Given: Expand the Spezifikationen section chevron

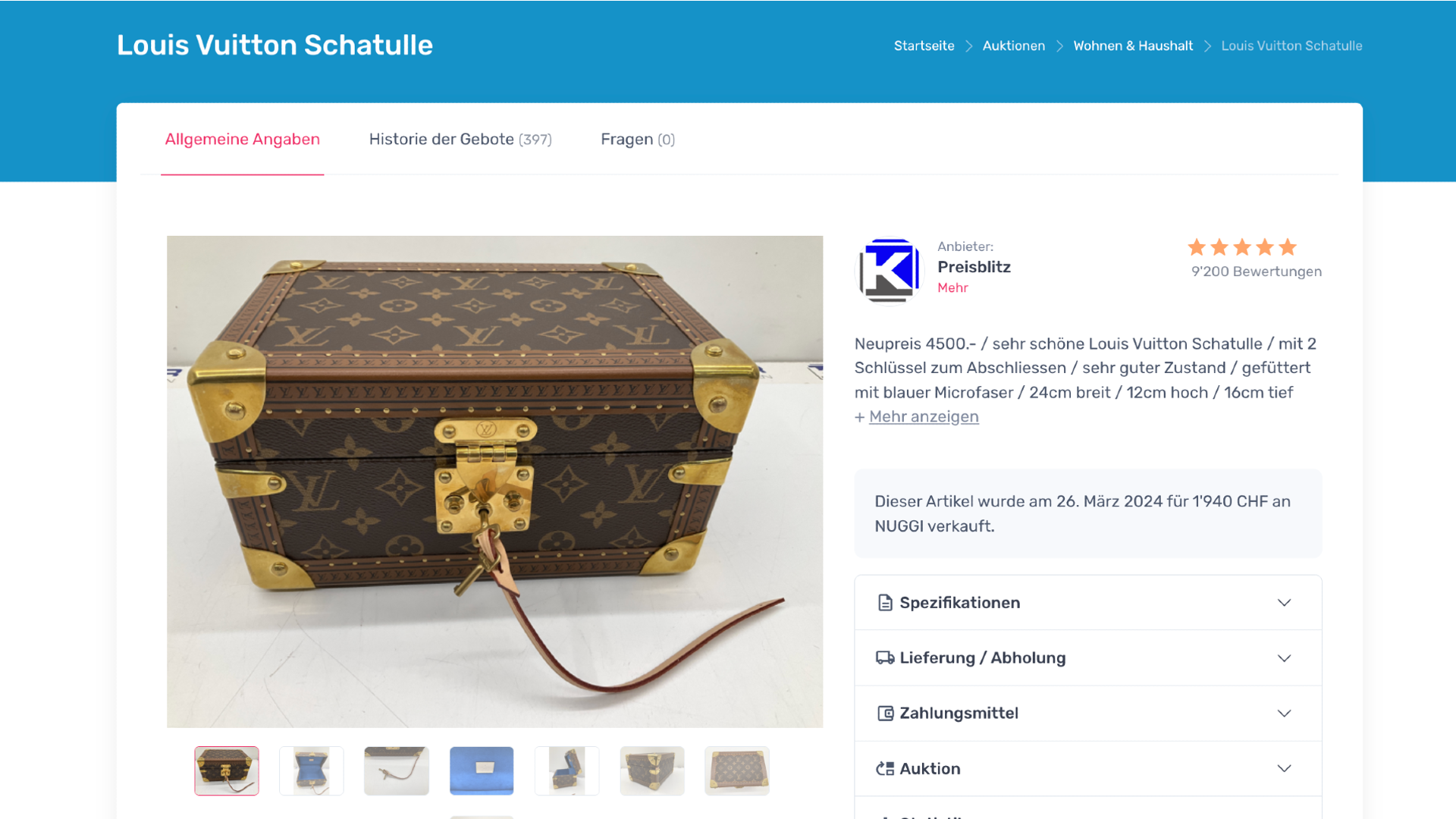Looking at the screenshot, I should [x=1284, y=603].
